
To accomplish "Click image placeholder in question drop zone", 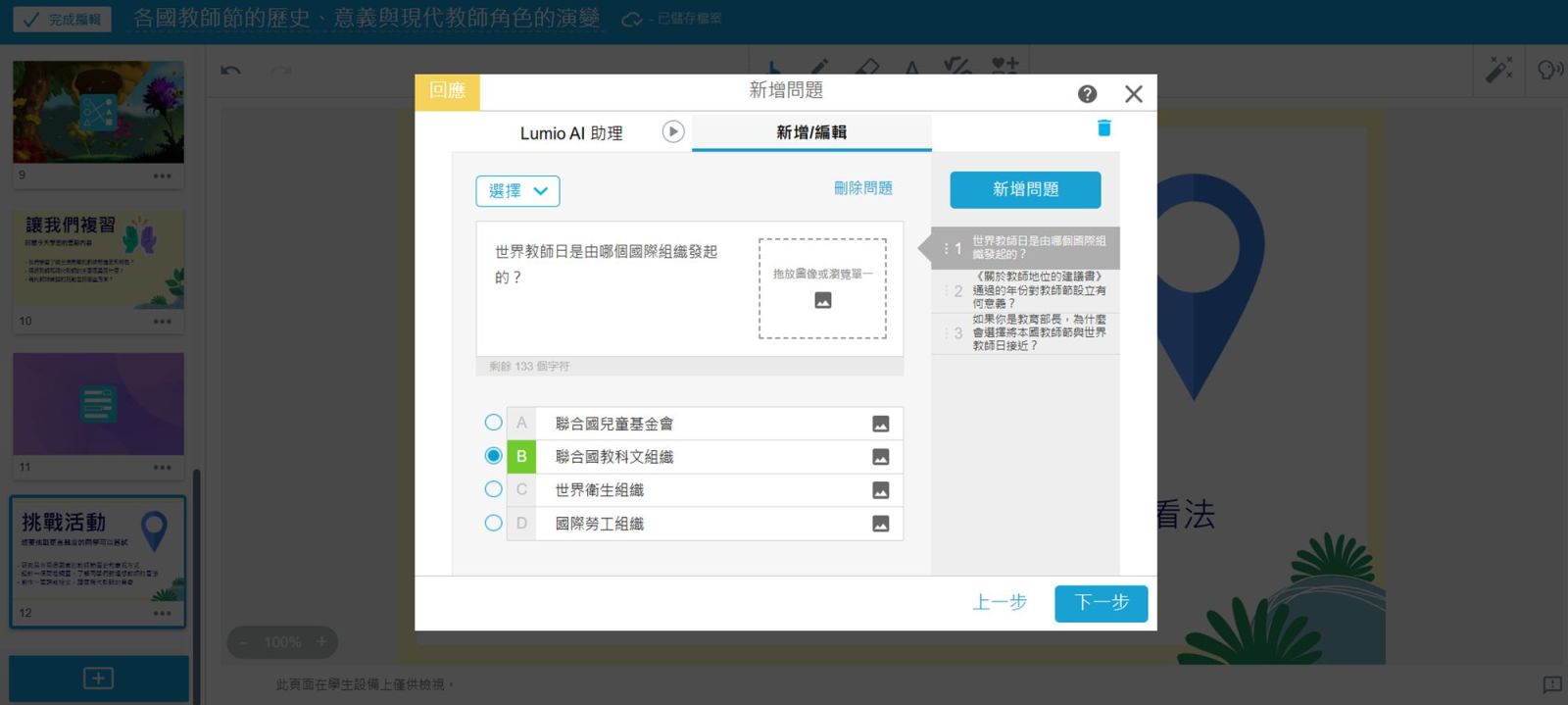I will 822,300.
